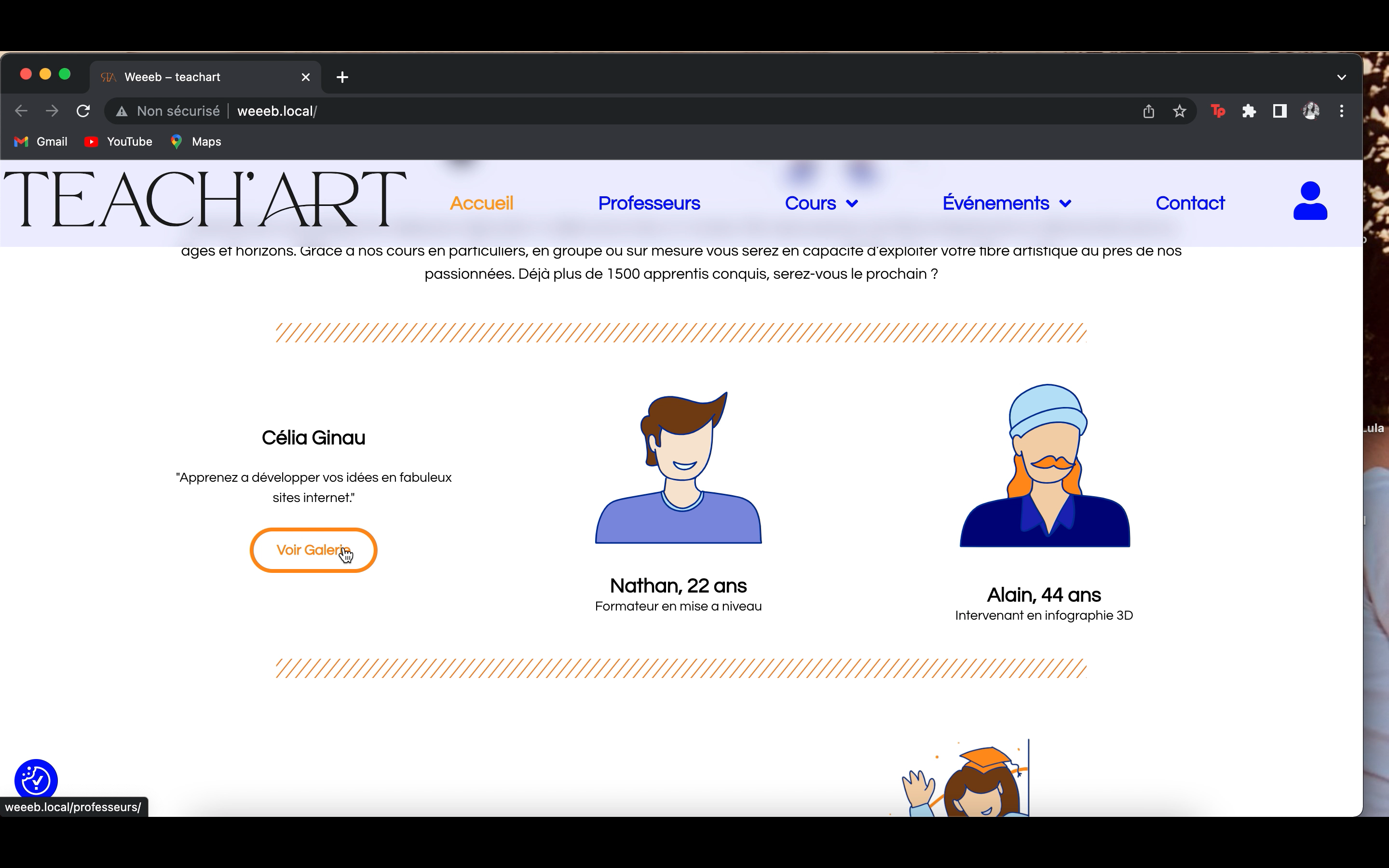
Task: Open the Contact link
Action: (1189, 203)
